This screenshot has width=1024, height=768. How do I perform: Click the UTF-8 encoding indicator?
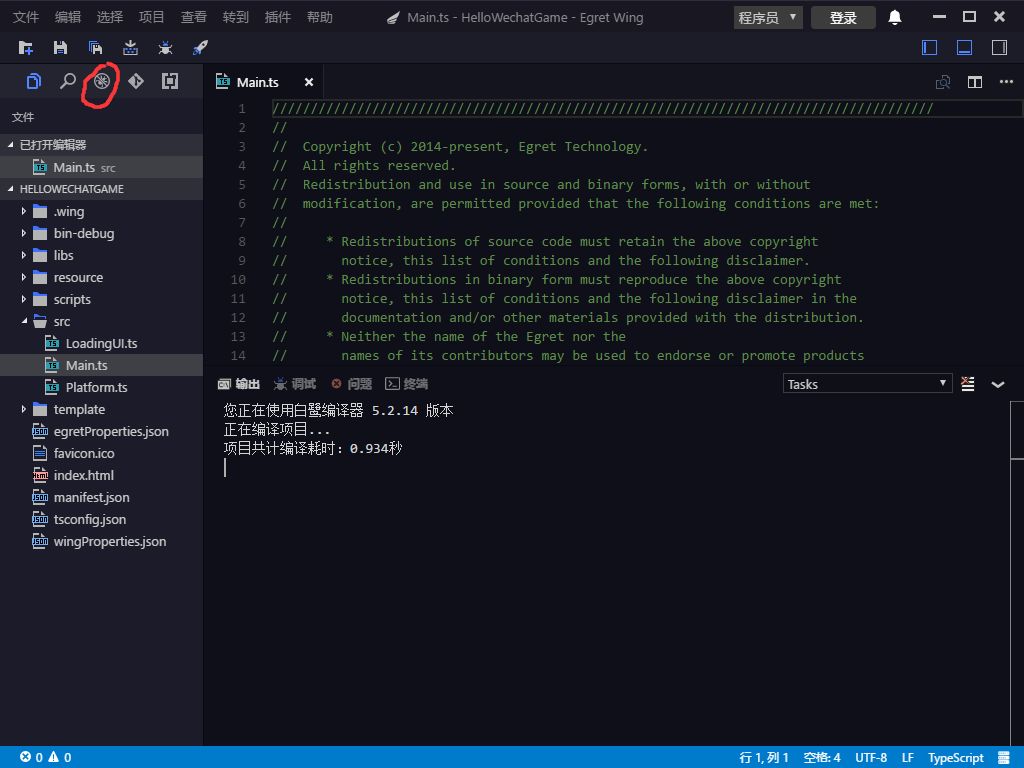coord(871,757)
